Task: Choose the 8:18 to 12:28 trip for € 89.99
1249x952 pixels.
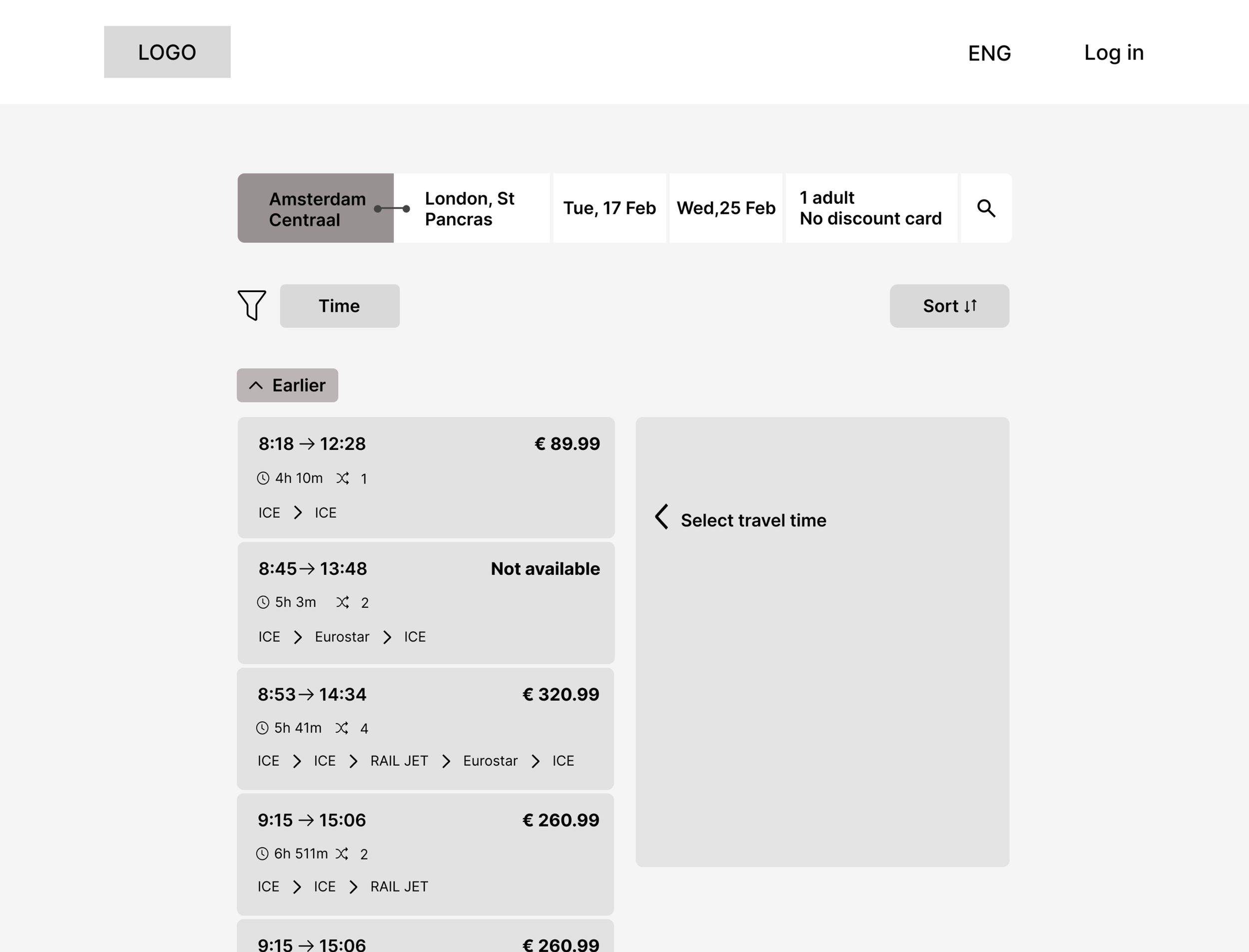Action: coord(426,477)
